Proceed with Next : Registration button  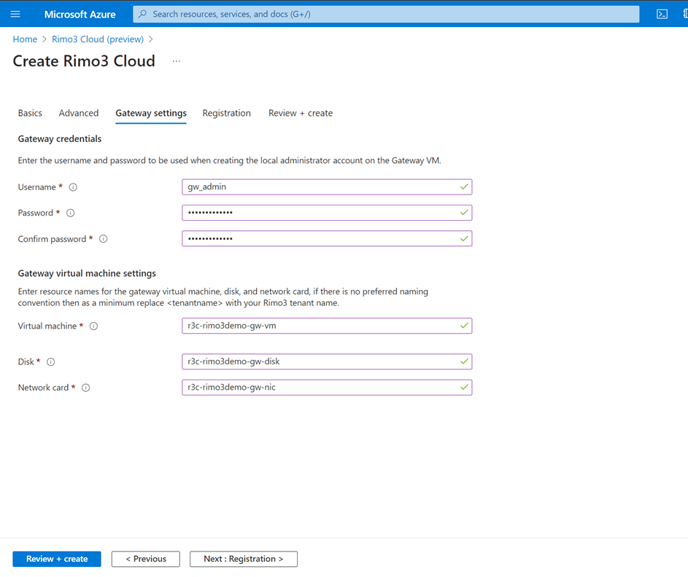click(x=244, y=559)
